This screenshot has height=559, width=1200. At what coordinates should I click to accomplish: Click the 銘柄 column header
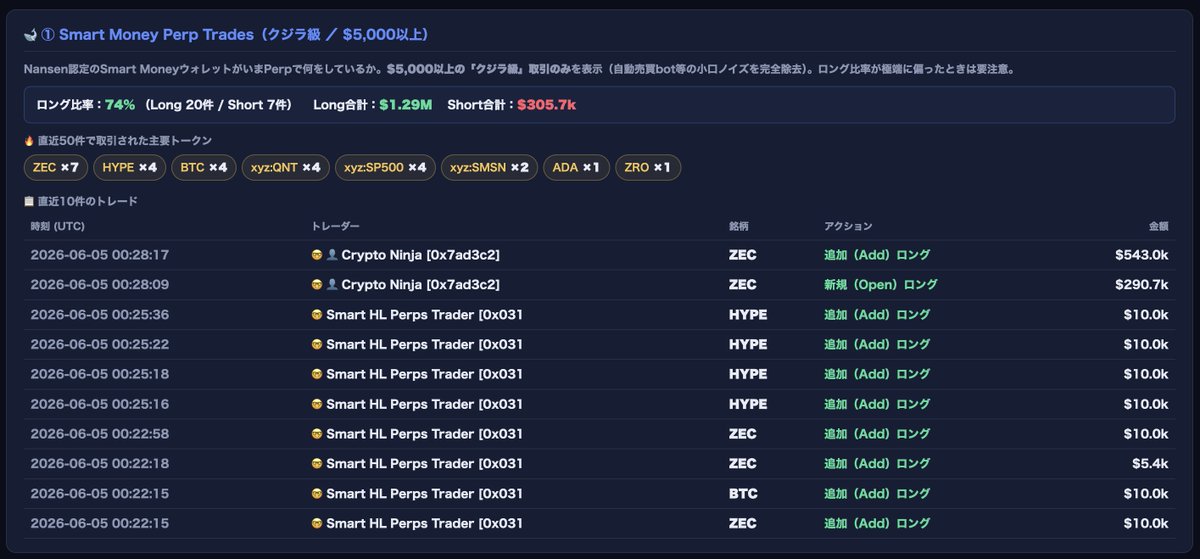[x=739, y=227]
